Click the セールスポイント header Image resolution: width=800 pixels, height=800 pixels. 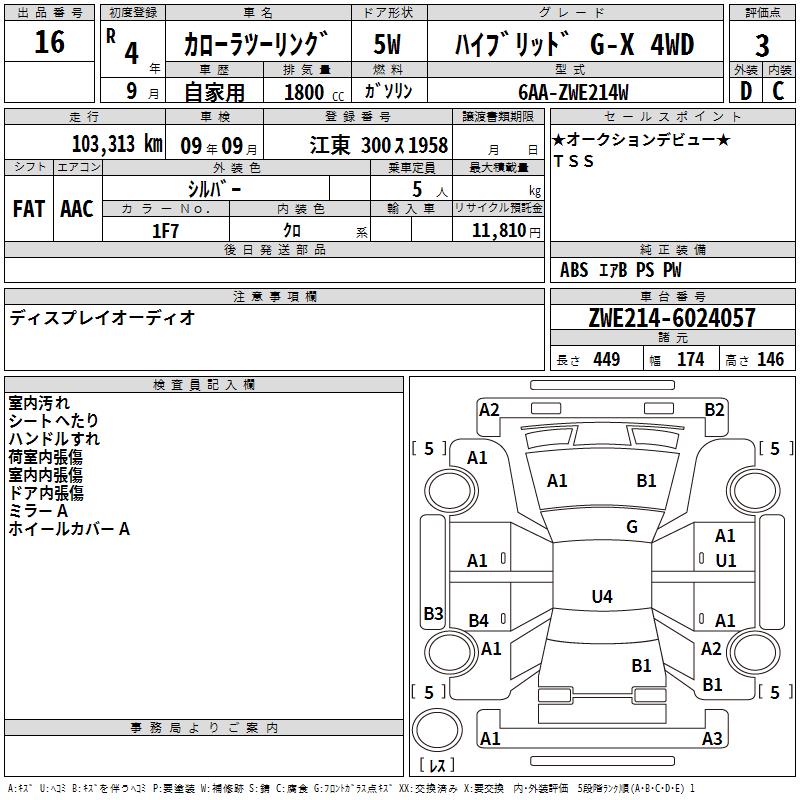click(x=673, y=117)
